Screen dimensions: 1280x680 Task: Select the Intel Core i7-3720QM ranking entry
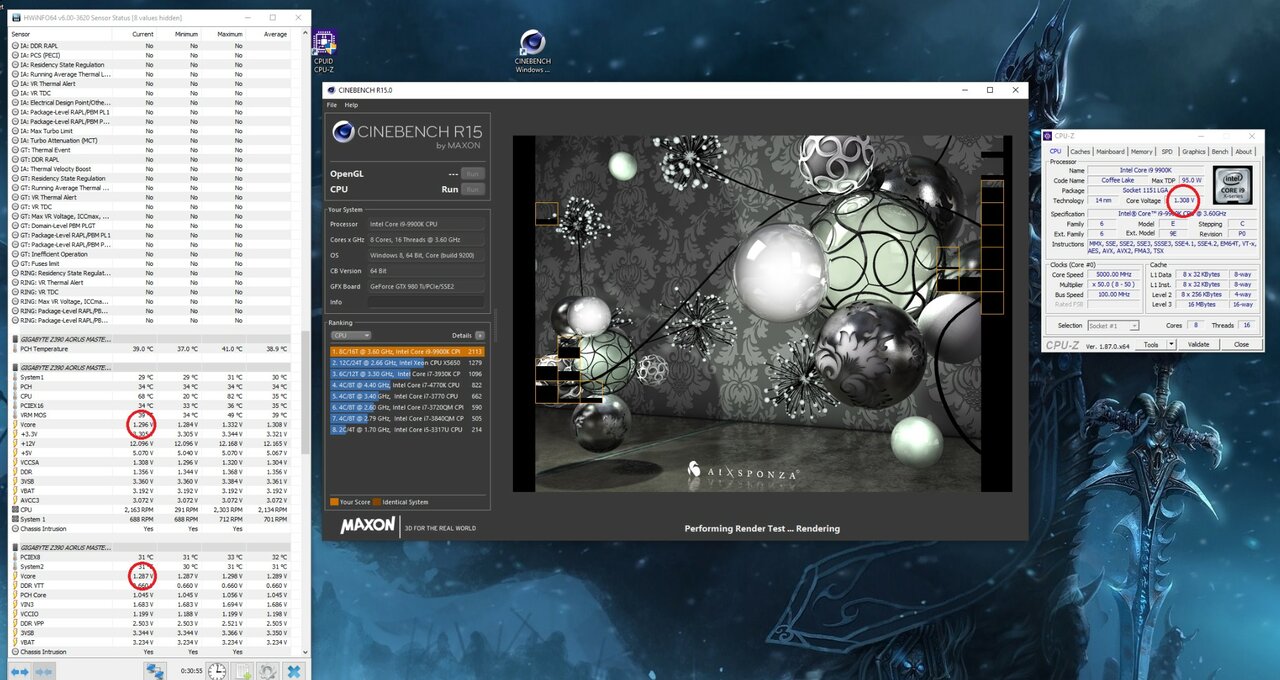click(407, 407)
